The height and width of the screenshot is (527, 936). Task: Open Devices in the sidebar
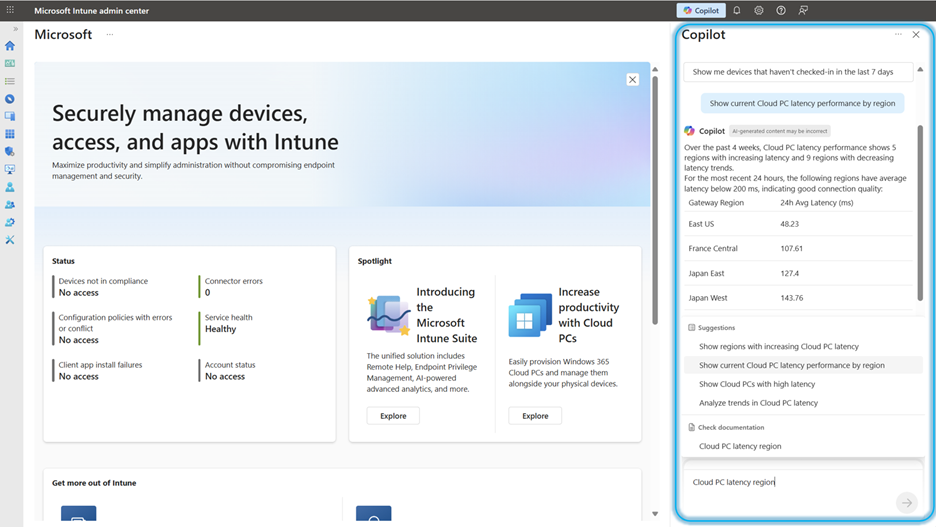pos(10,116)
